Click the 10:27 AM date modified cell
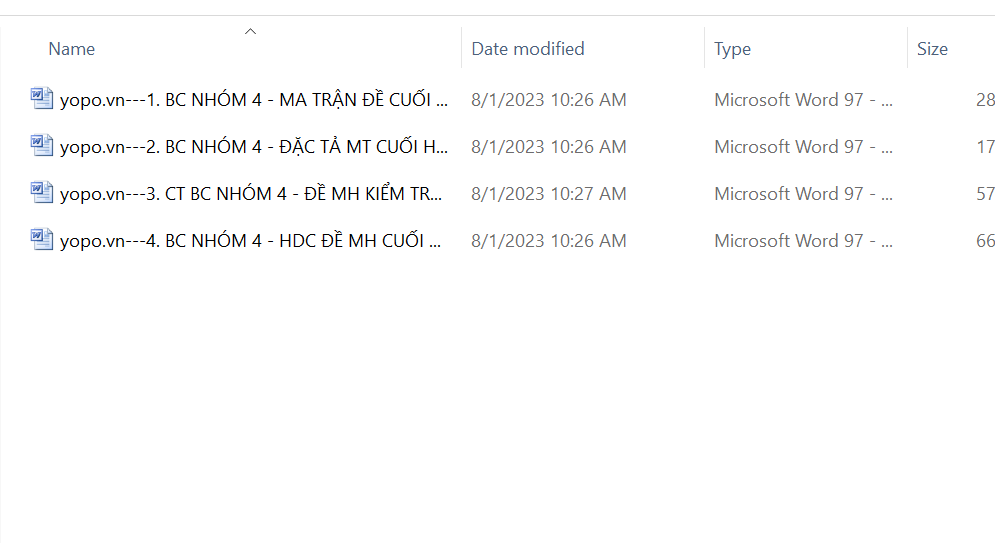The height and width of the screenshot is (543, 995). point(549,194)
